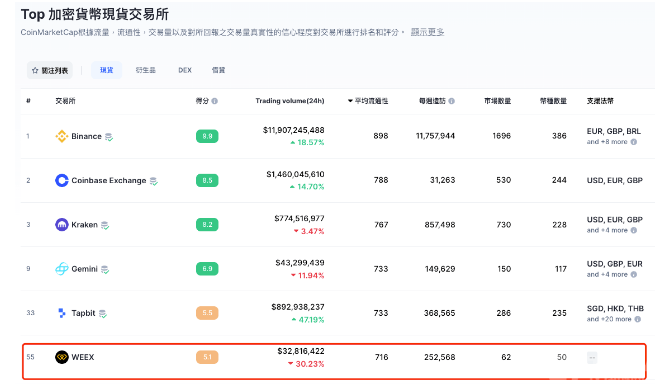Viewport: 658px width, 390px height.
Task: Click the 顯示更多 link
Action: coord(427,32)
